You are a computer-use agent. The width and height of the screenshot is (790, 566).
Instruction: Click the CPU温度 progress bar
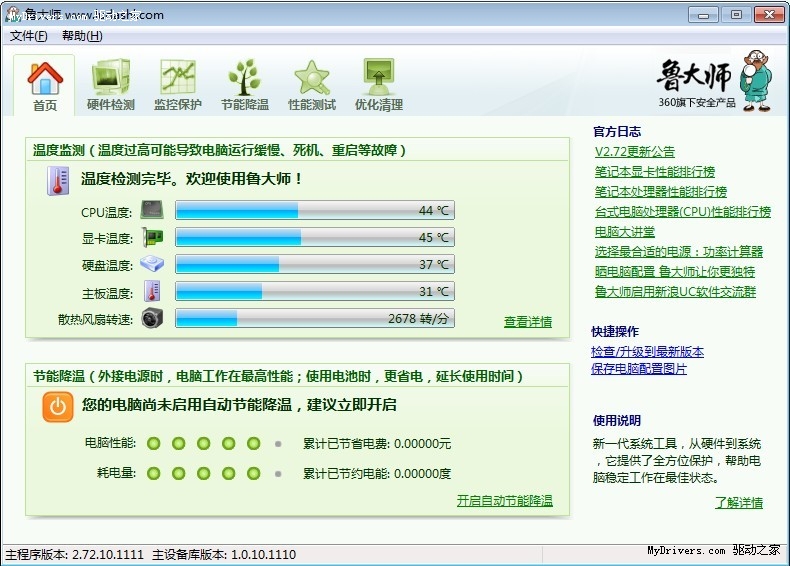(x=314, y=210)
